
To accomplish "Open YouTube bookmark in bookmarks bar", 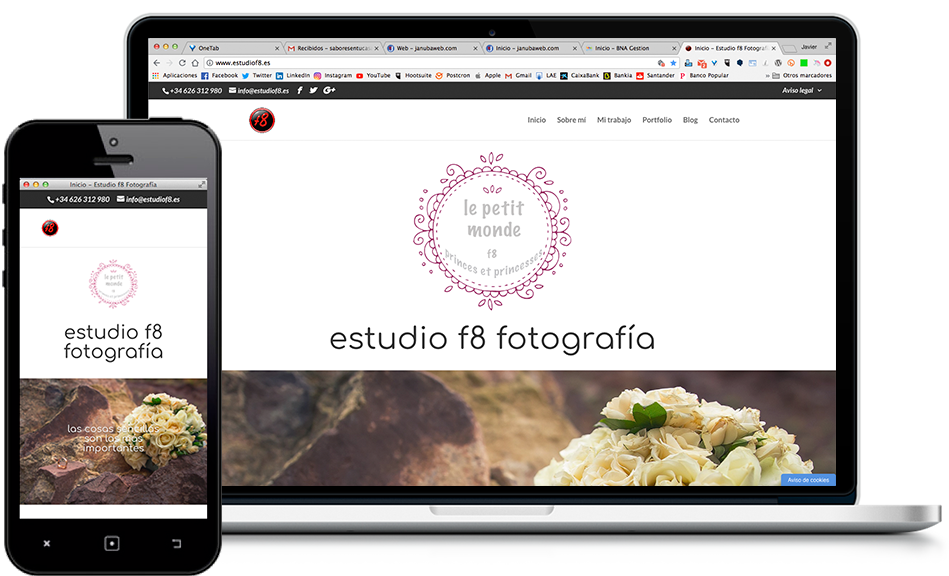I will 373,75.
